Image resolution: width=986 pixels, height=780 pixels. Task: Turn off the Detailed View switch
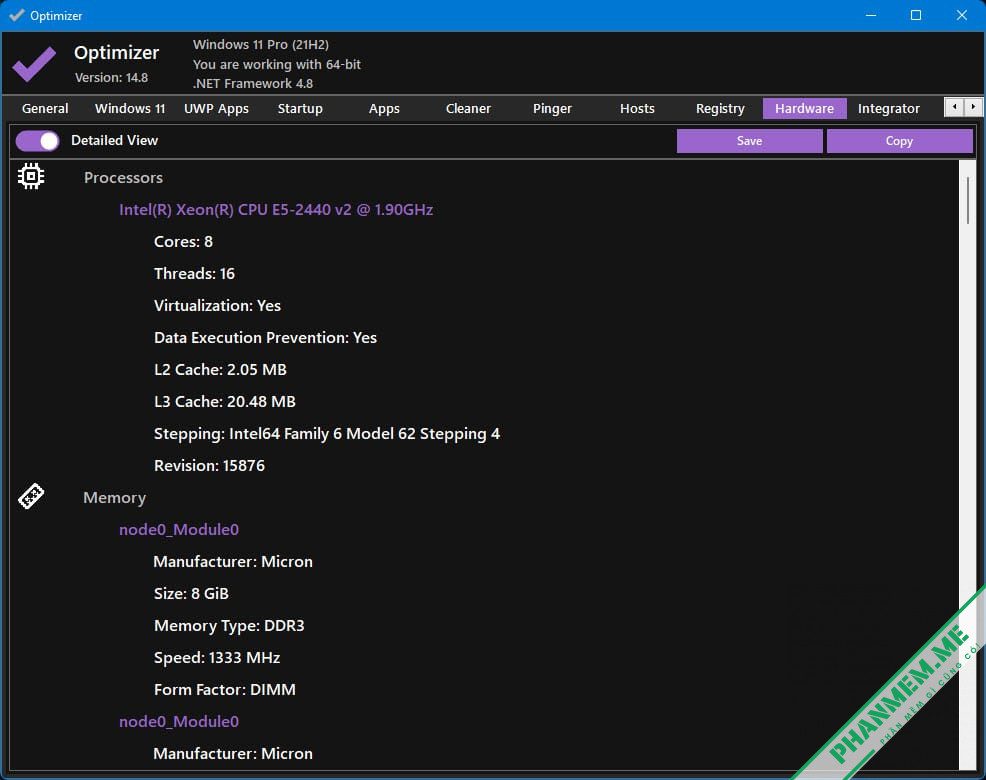(37, 140)
